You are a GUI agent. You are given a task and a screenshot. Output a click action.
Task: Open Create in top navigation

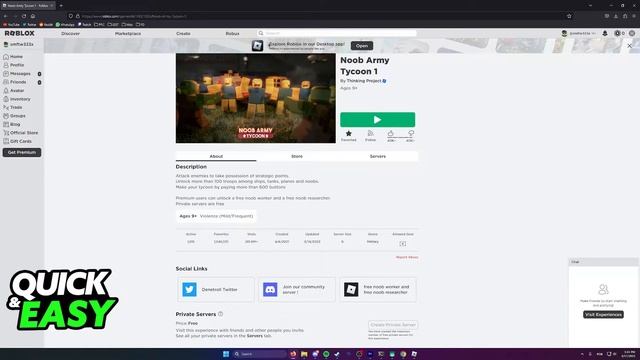183,33
